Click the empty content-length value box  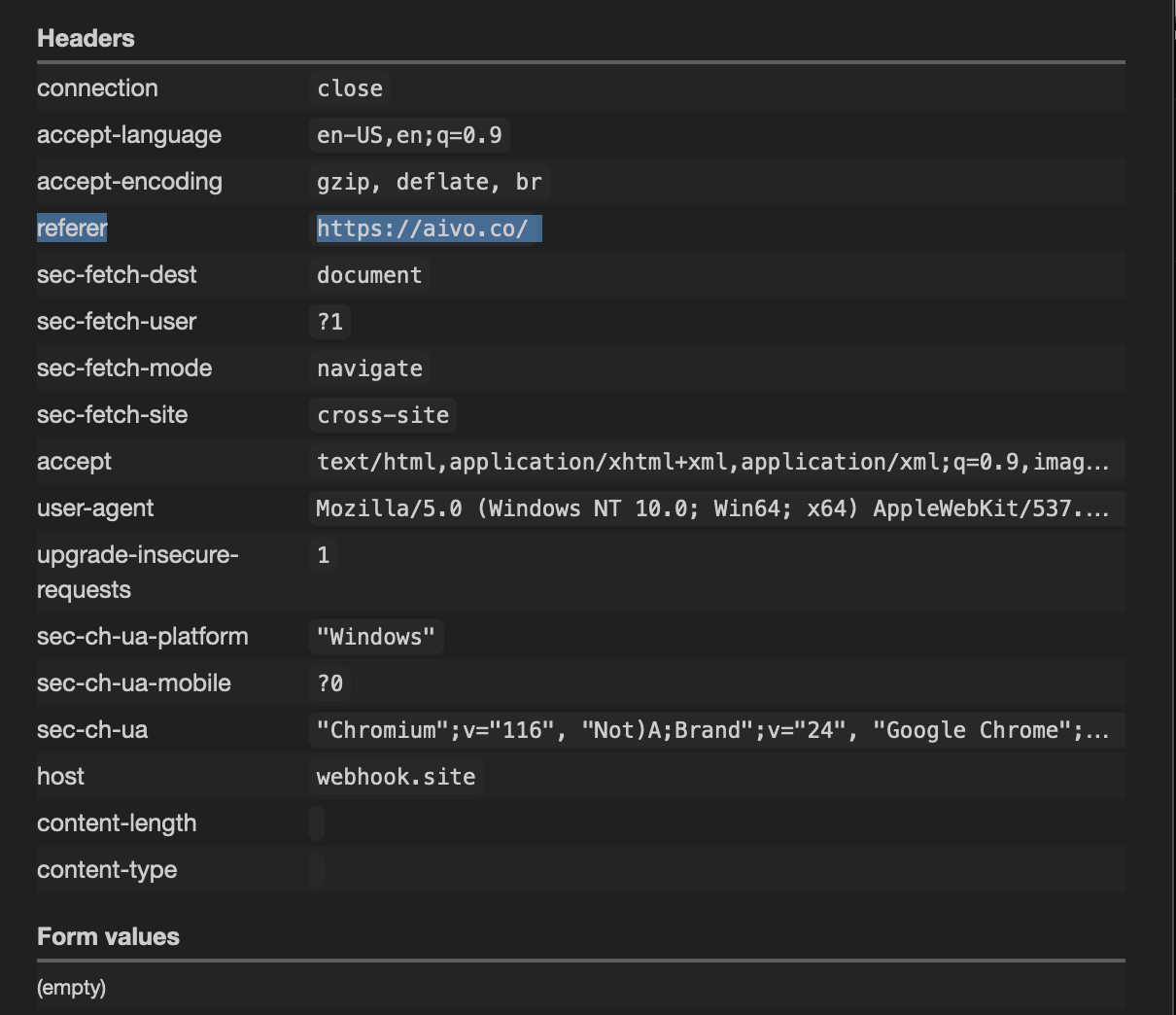(x=317, y=823)
